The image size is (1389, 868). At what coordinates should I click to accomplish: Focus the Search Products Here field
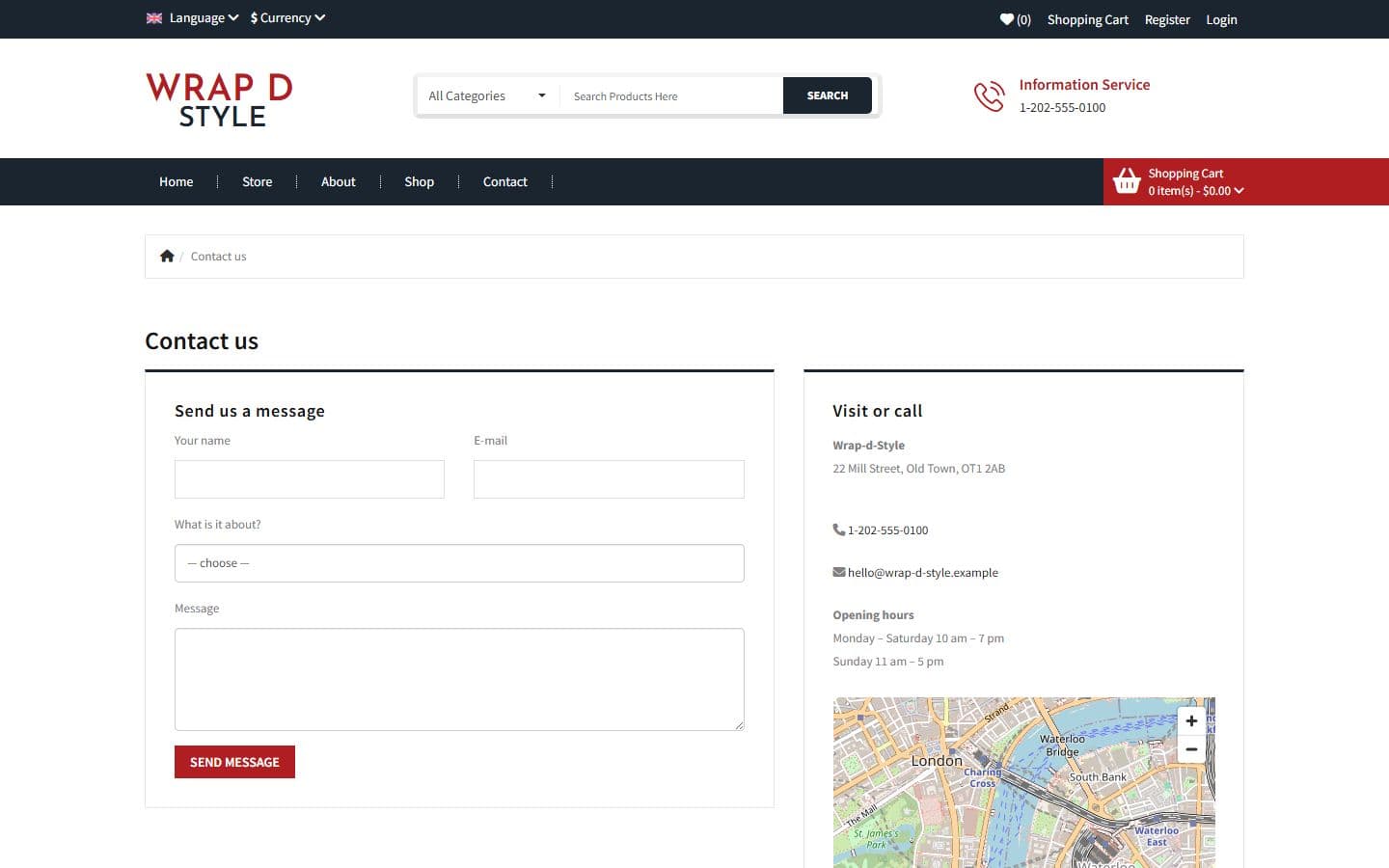(672, 95)
